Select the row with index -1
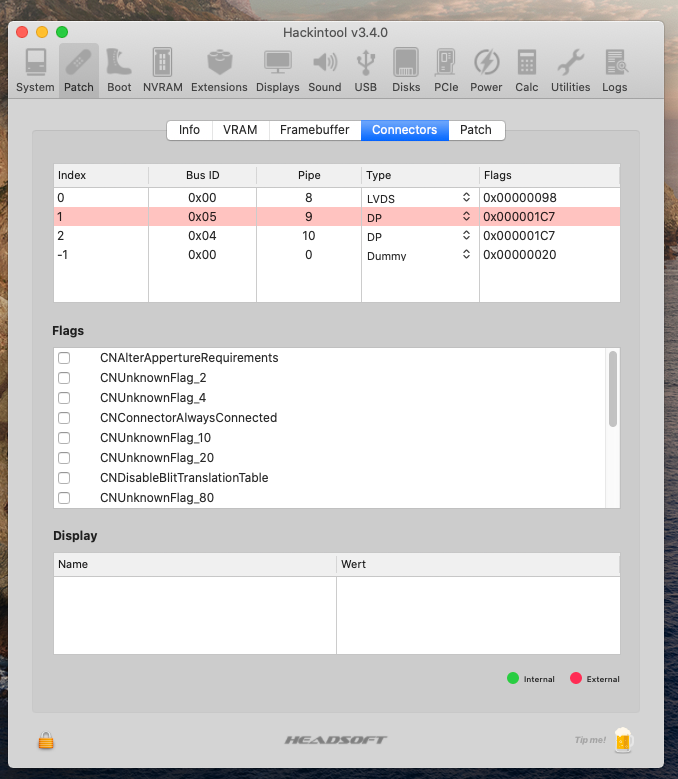 click(337, 255)
